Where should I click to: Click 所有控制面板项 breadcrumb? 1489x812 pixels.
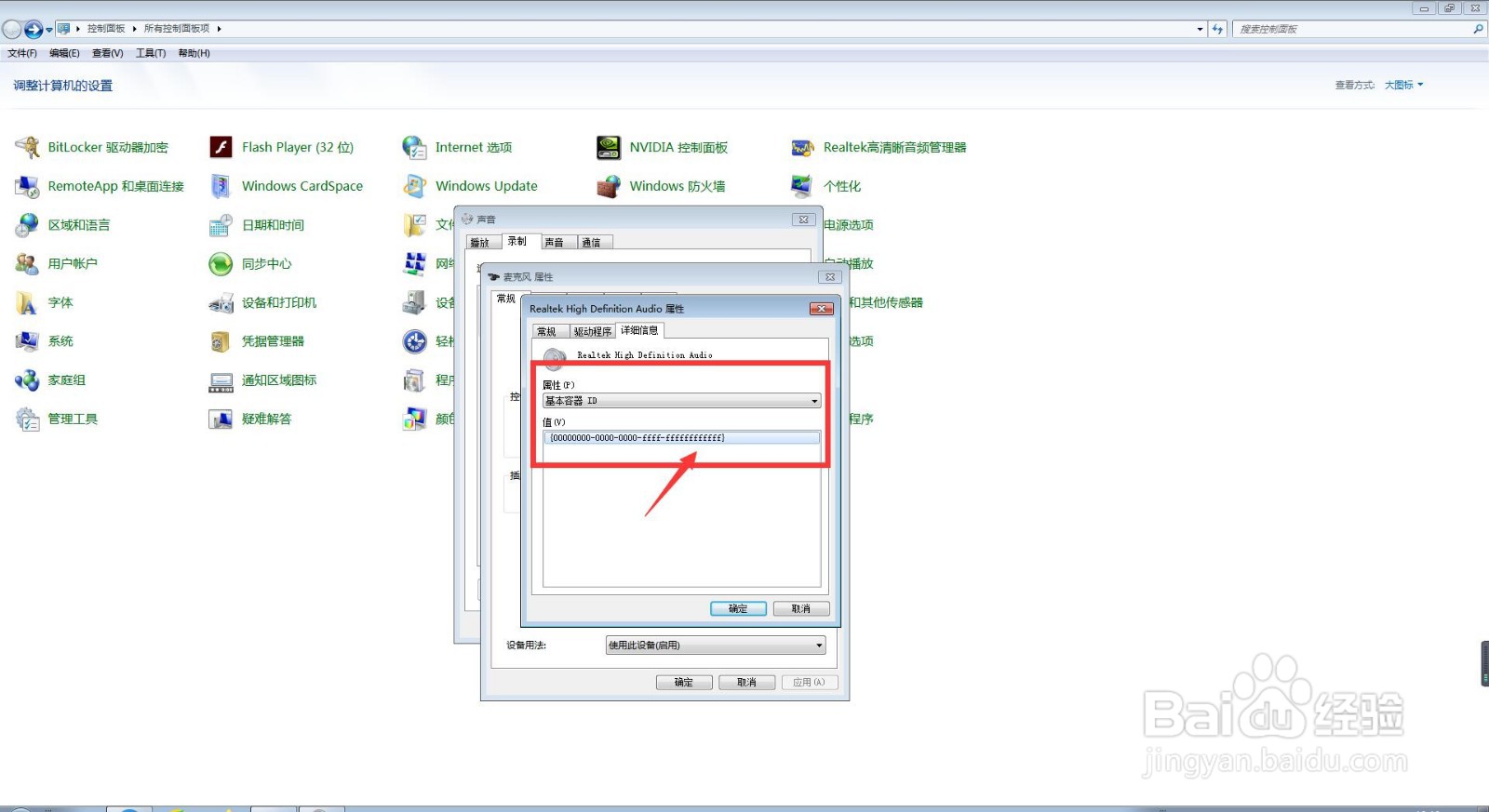coord(177,29)
